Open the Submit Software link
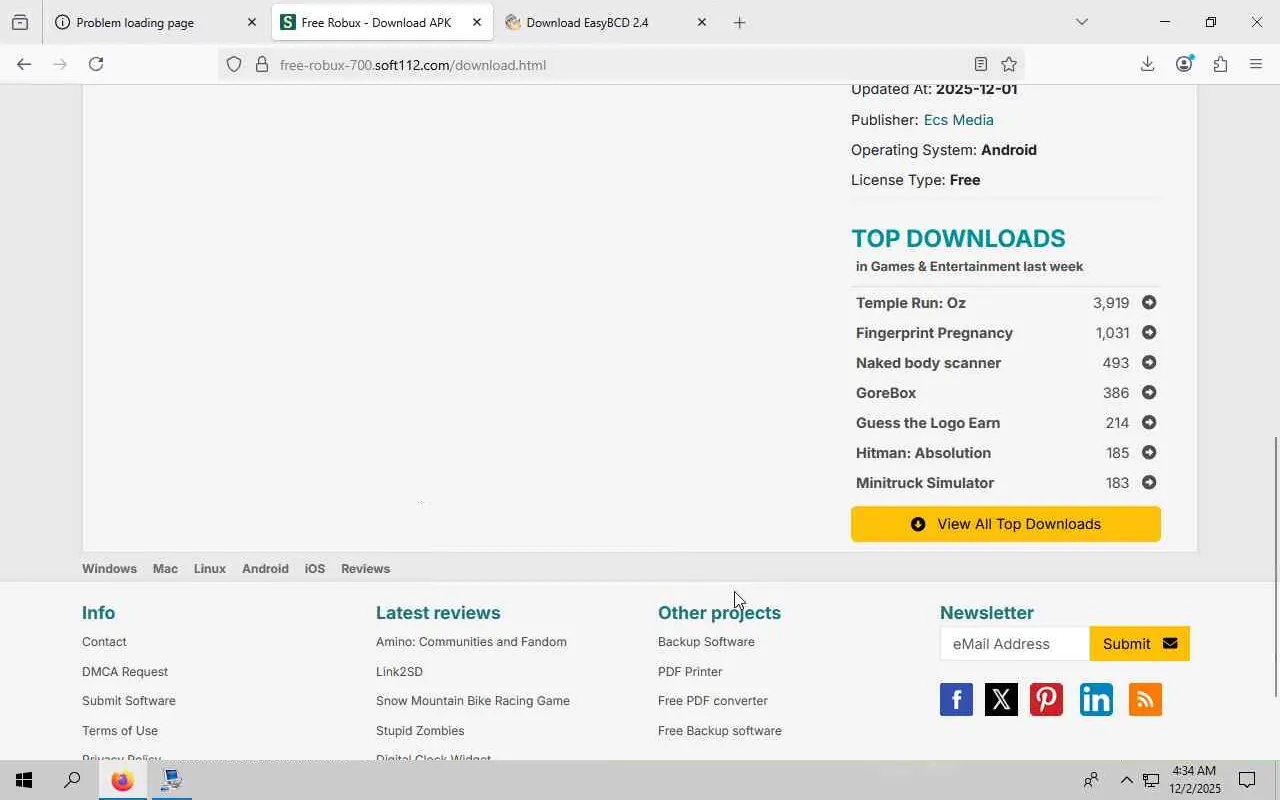1280x800 pixels. 129,701
